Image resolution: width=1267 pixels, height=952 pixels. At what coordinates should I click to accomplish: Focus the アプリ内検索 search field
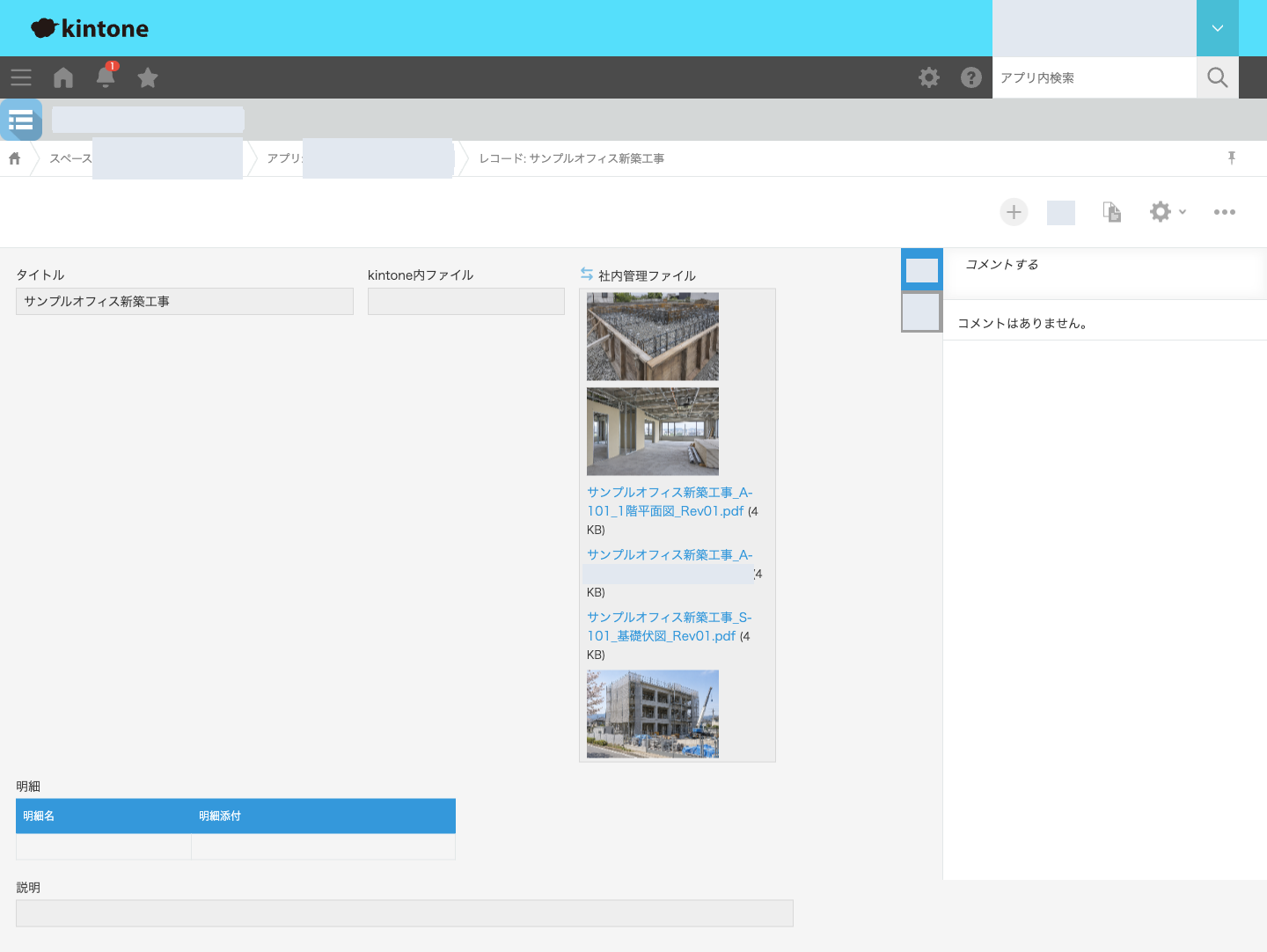click(x=1095, y=77)
